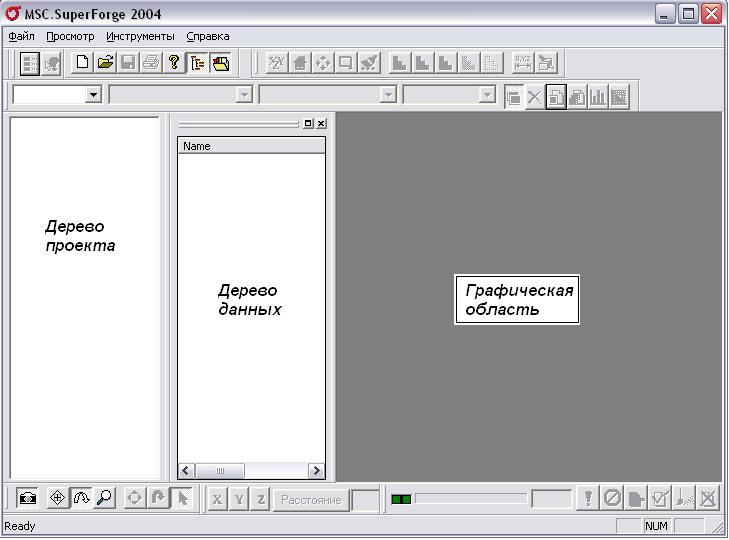Click the XYZ measure dimension icon
The image size is (729, 540).
523,63
